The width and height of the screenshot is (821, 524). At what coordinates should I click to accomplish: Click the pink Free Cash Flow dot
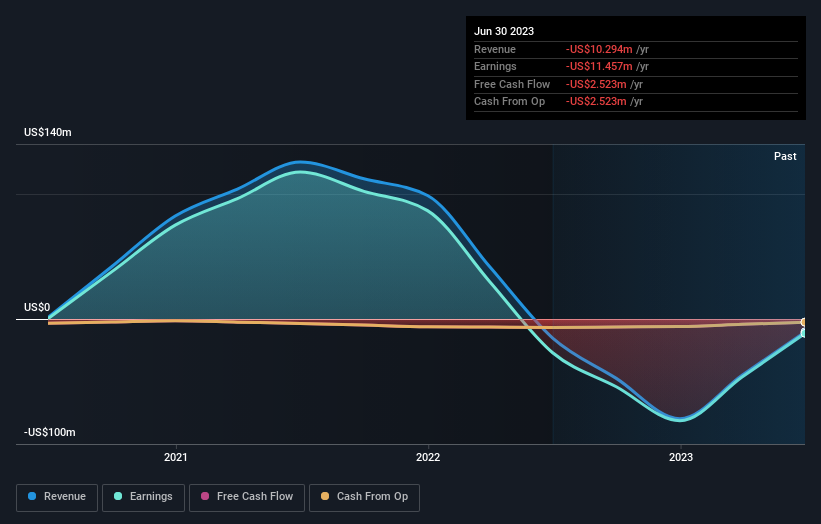pyautogui.click(x=205, y=496)
